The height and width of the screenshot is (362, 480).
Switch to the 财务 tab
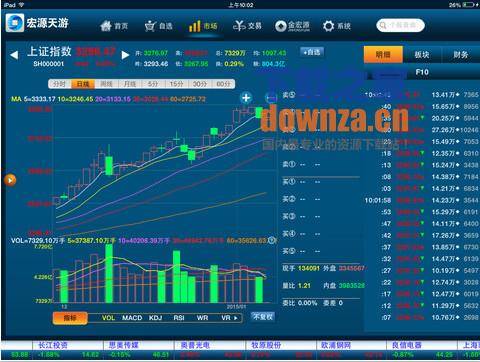pyautogui.click(x=460, y=55)
